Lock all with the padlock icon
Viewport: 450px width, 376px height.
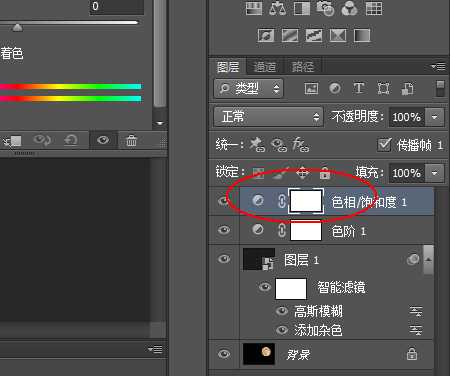325,172
